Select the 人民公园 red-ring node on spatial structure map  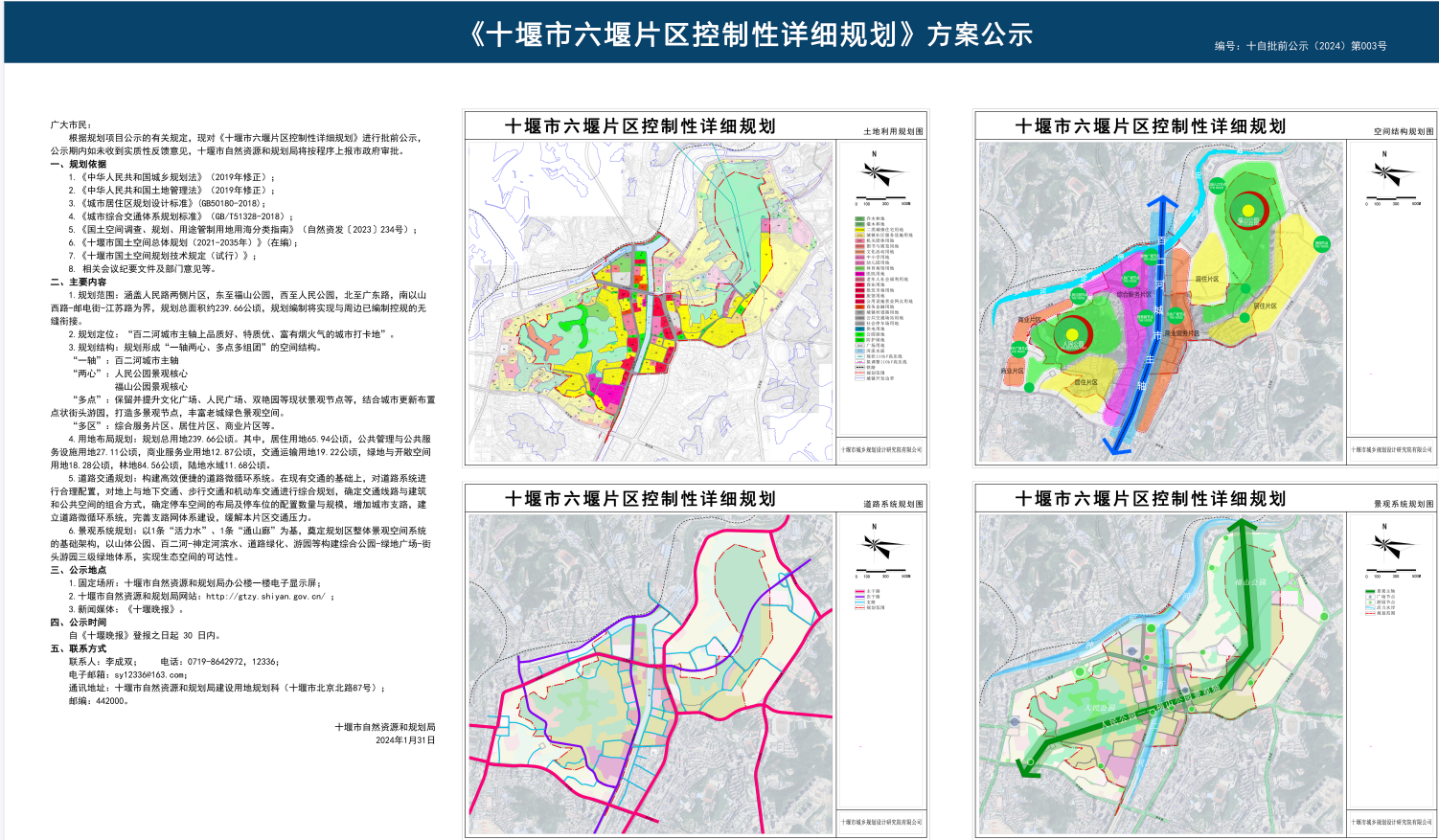point(1072,335)
